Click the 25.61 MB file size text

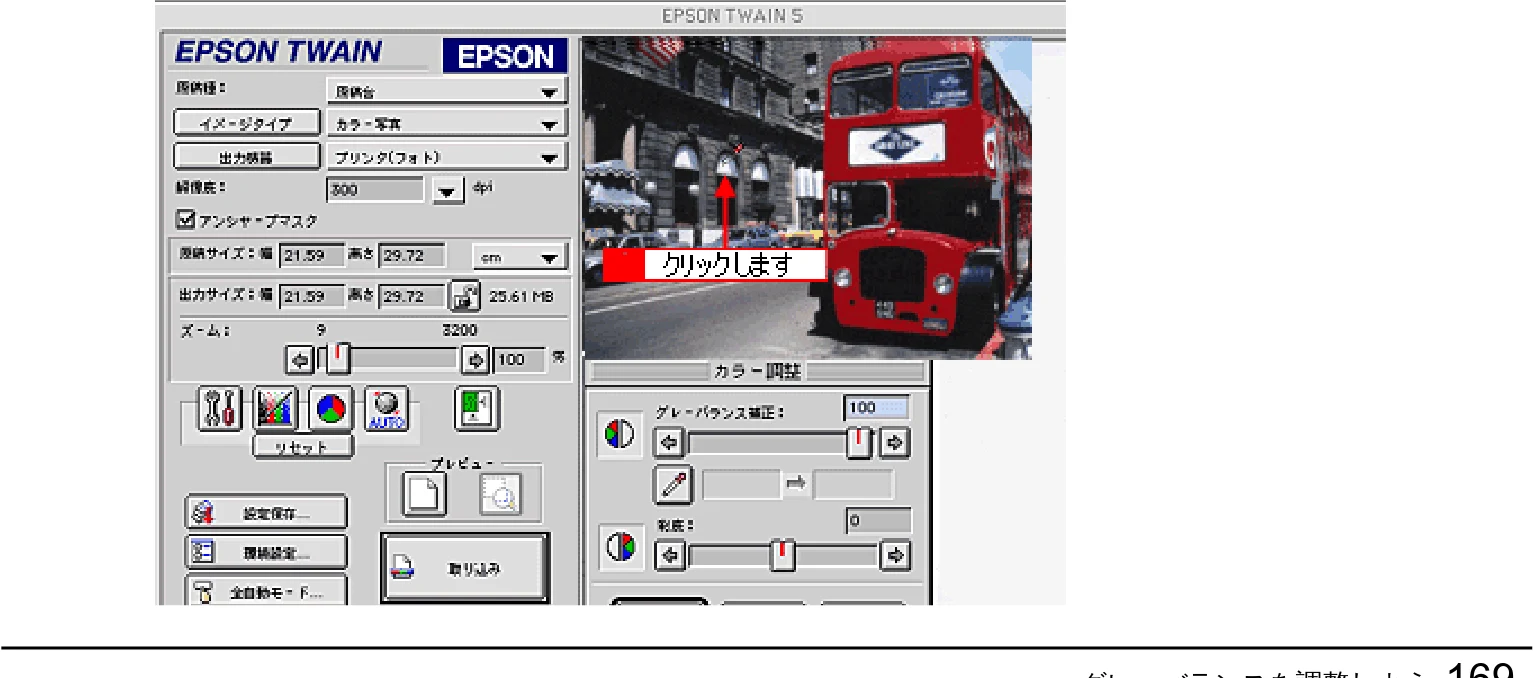(x=521, y=297)
